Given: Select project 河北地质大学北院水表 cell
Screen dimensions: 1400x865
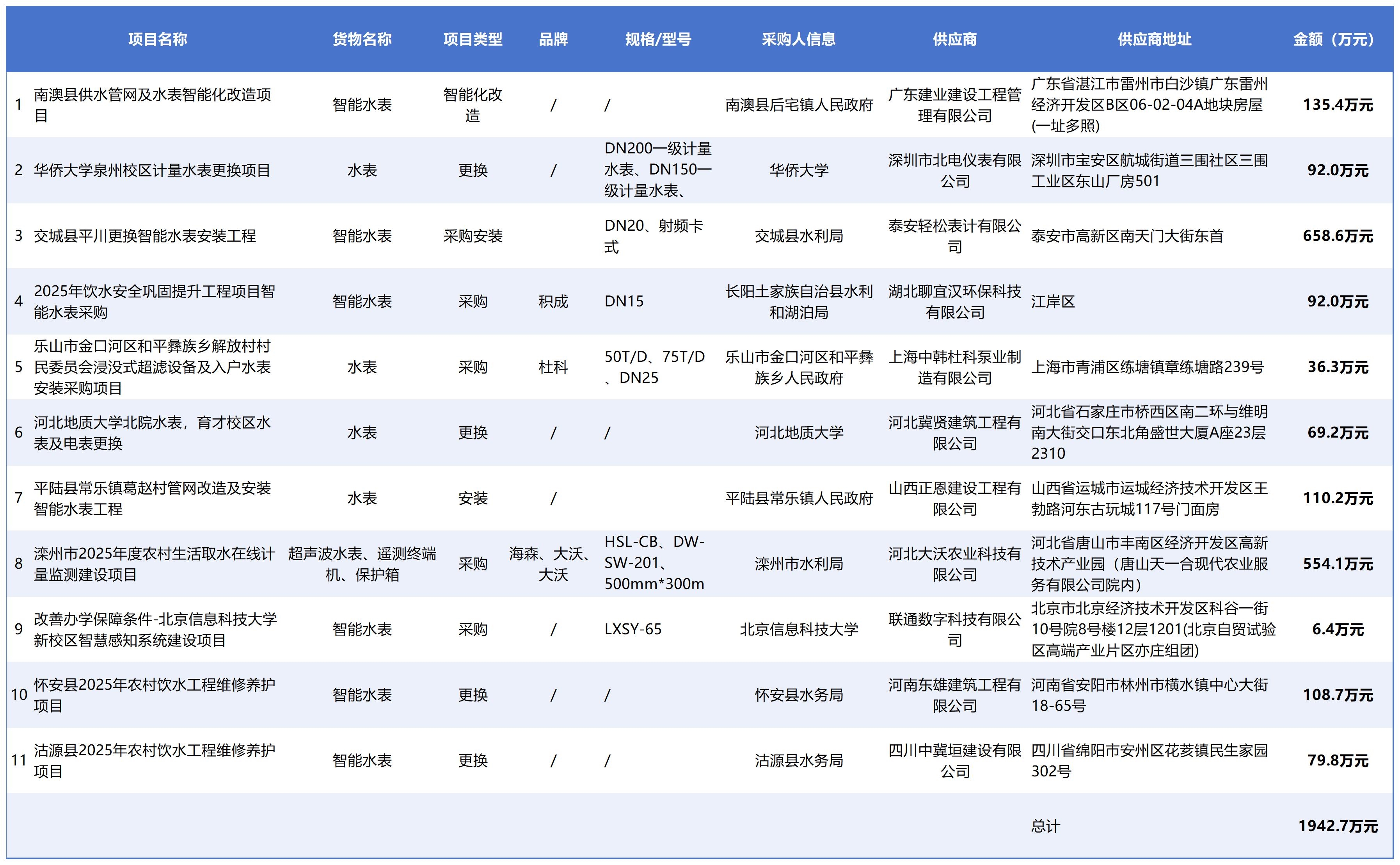Looking at the screenshot, I should [152, 432].
